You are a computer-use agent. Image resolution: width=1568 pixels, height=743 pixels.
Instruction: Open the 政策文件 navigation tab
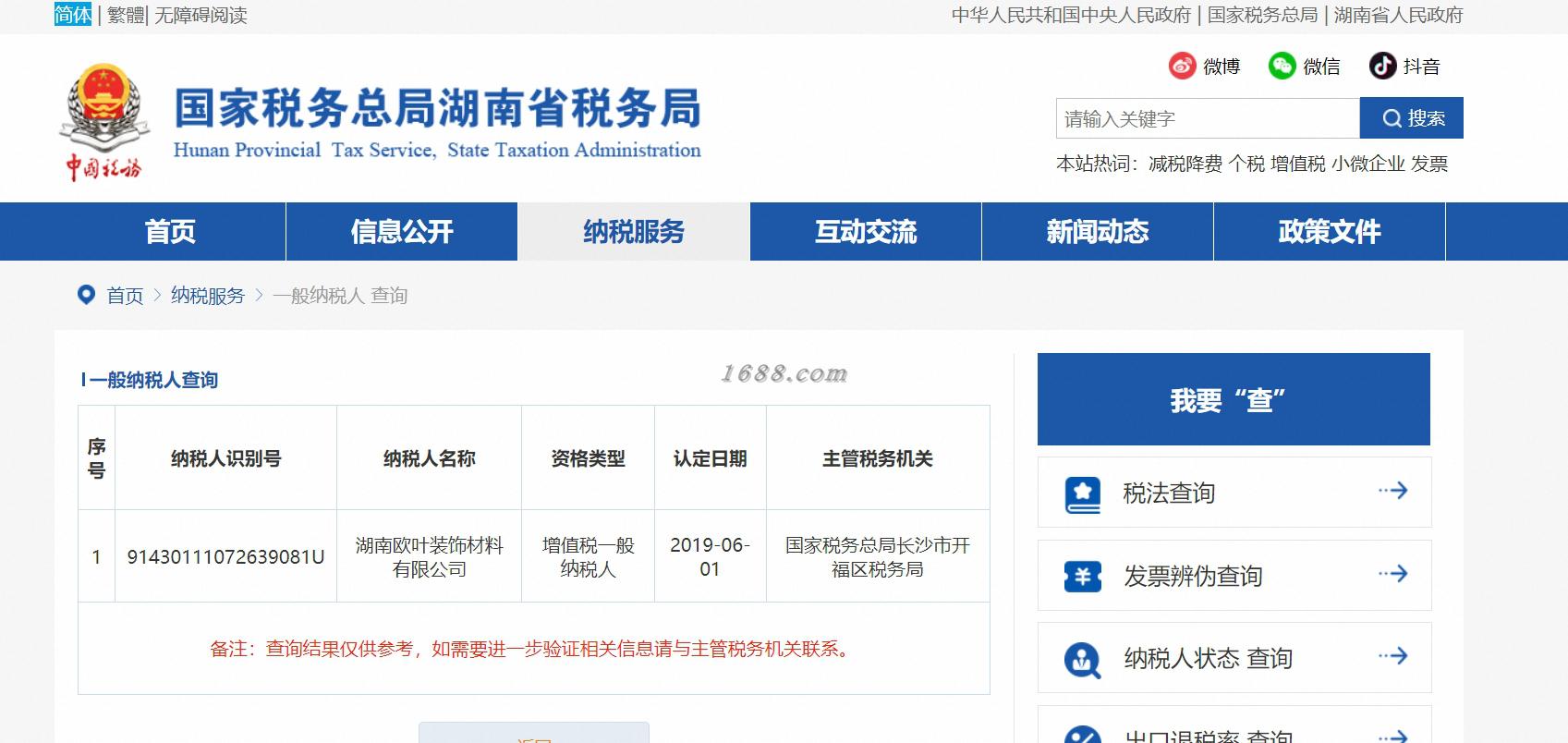[1330, 231]
